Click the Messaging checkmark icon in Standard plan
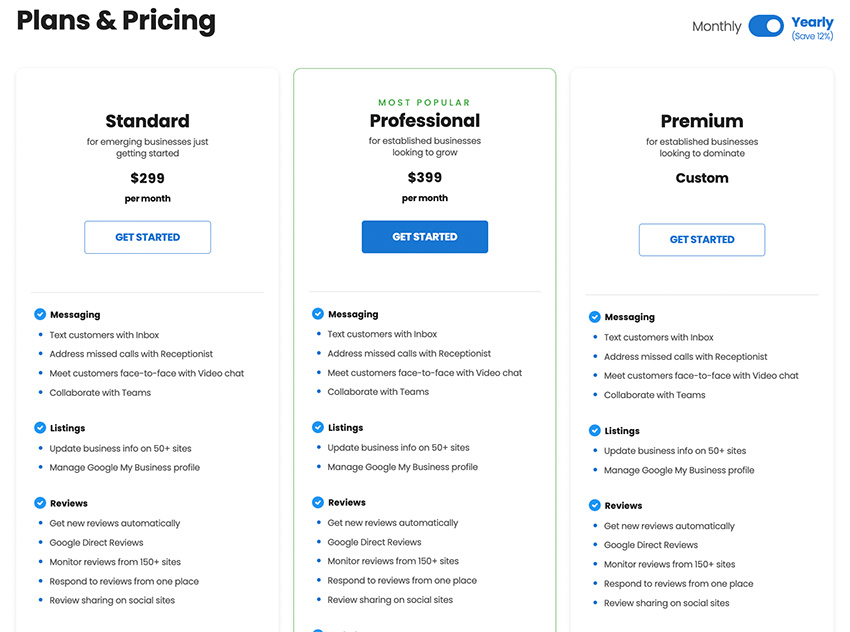Viewport: 850px width, 632px height. click(x=40, y=314)
